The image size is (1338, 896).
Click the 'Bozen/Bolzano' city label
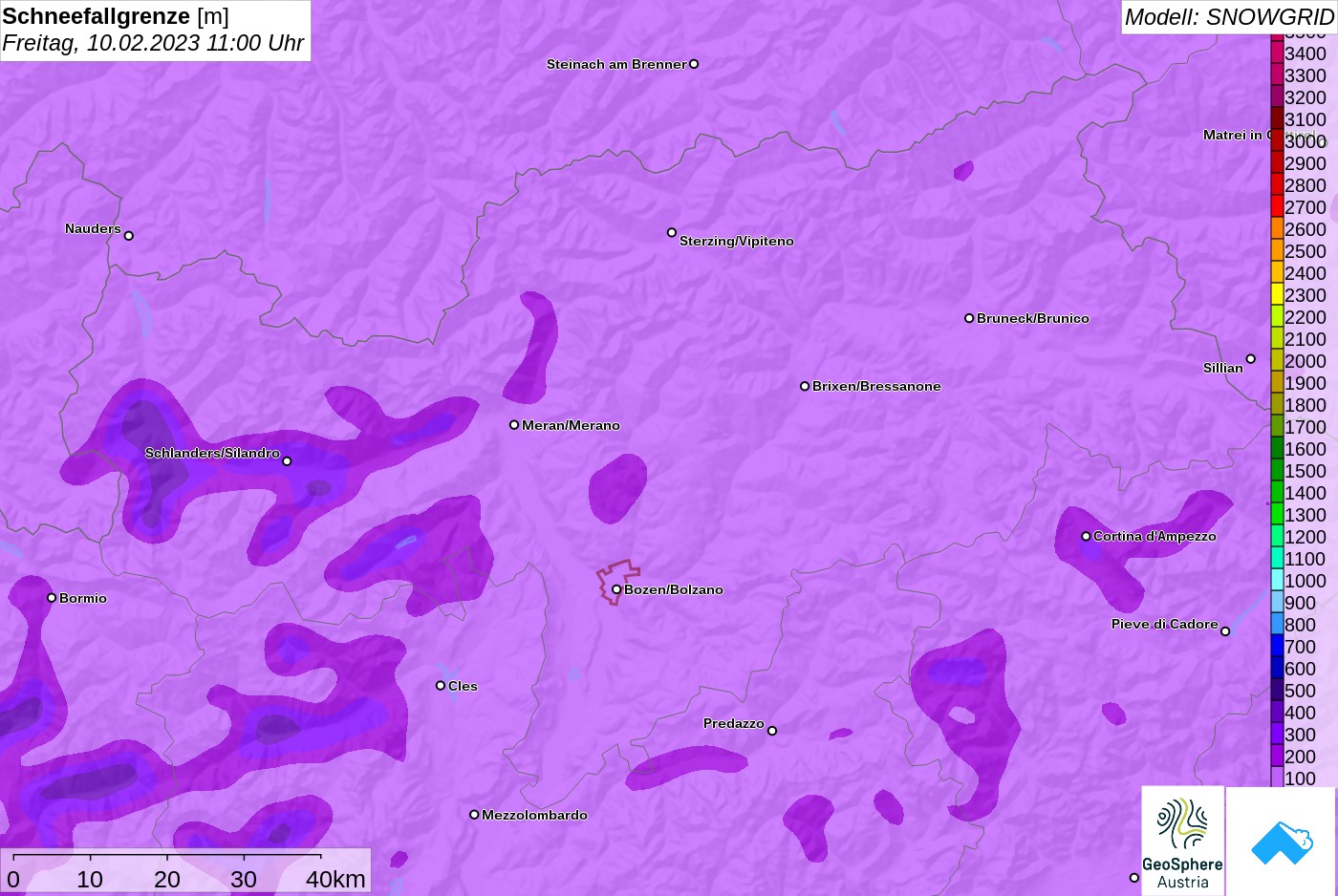point(674,589)
